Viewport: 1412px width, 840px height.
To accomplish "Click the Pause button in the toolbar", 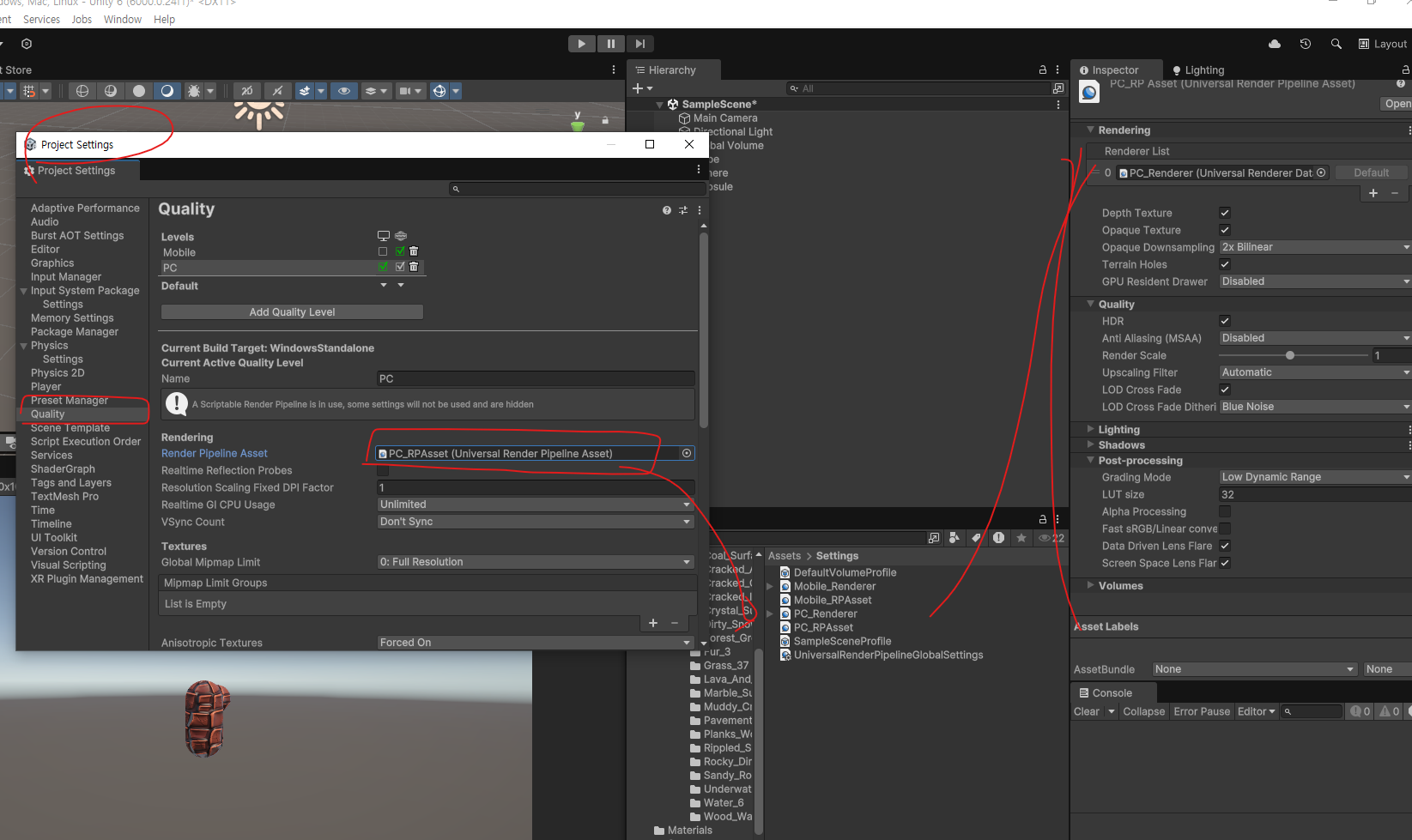I will click(x=610, y=44).
